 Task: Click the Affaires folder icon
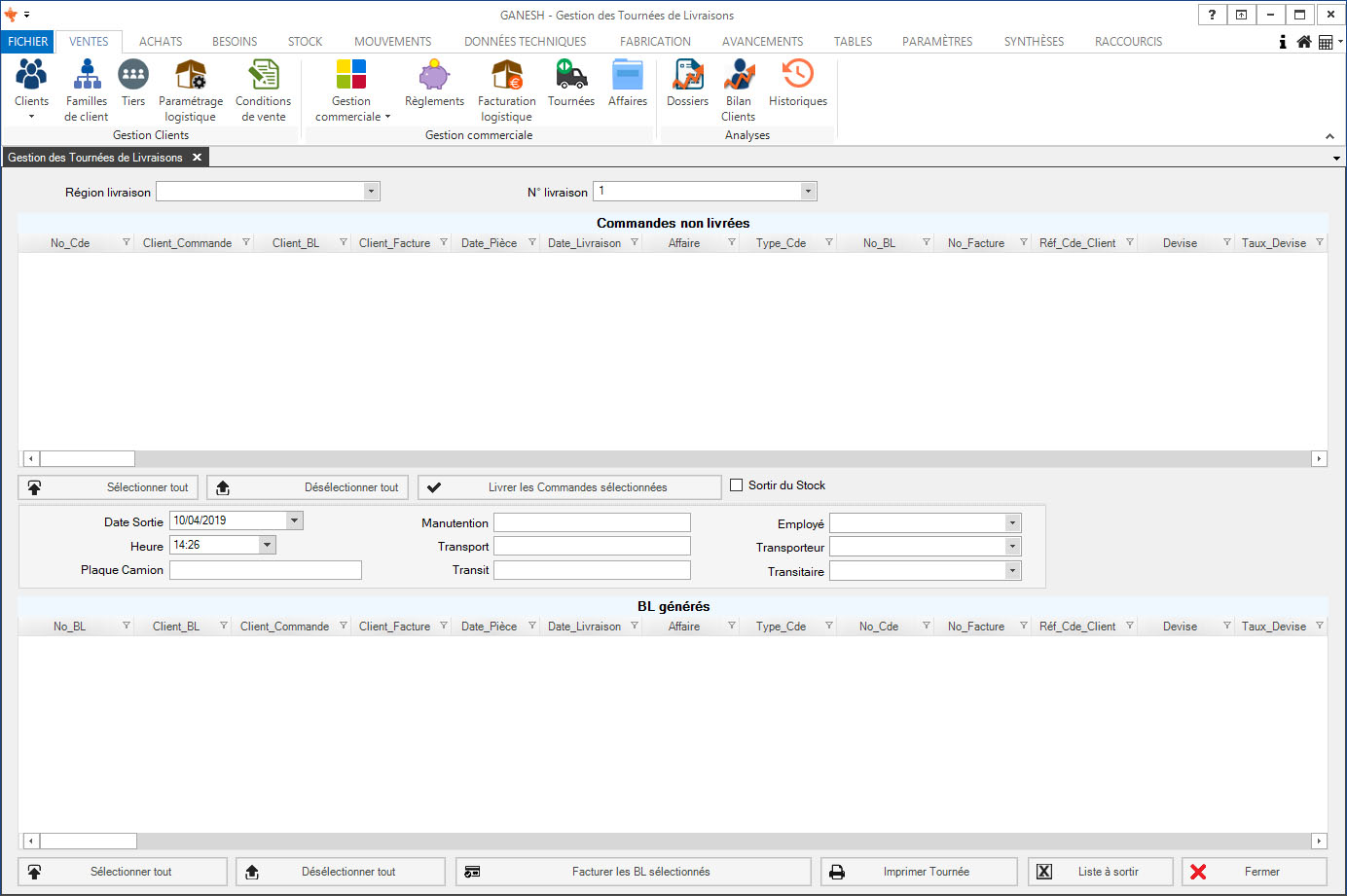627,76
